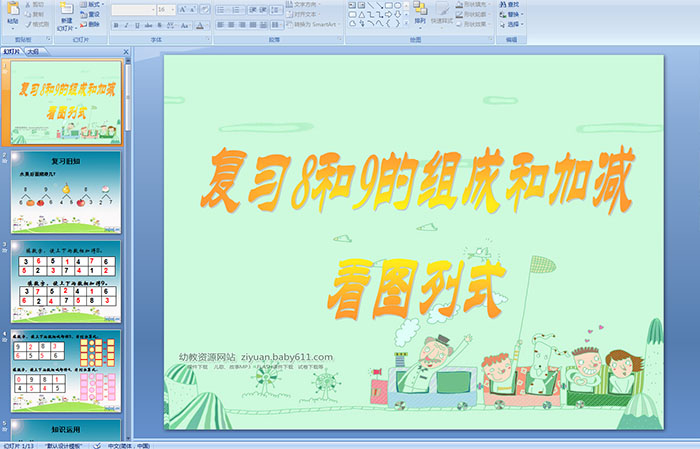700x449 pixels.
Task: Click Convert to SmartArt button
Action: [x=316, y=24]
